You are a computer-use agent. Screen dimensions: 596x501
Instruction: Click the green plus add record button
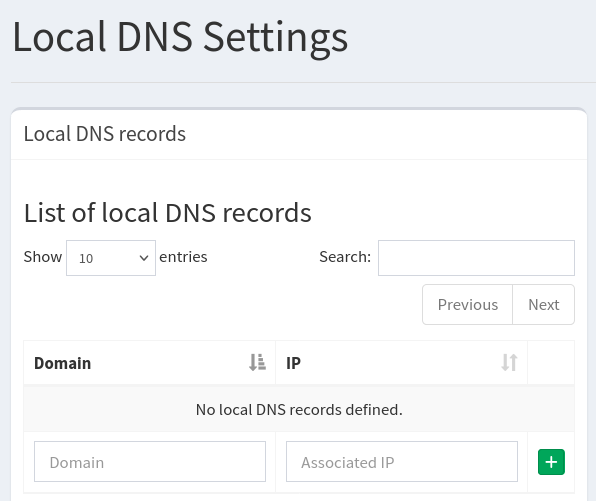click(x=551, y=462)
